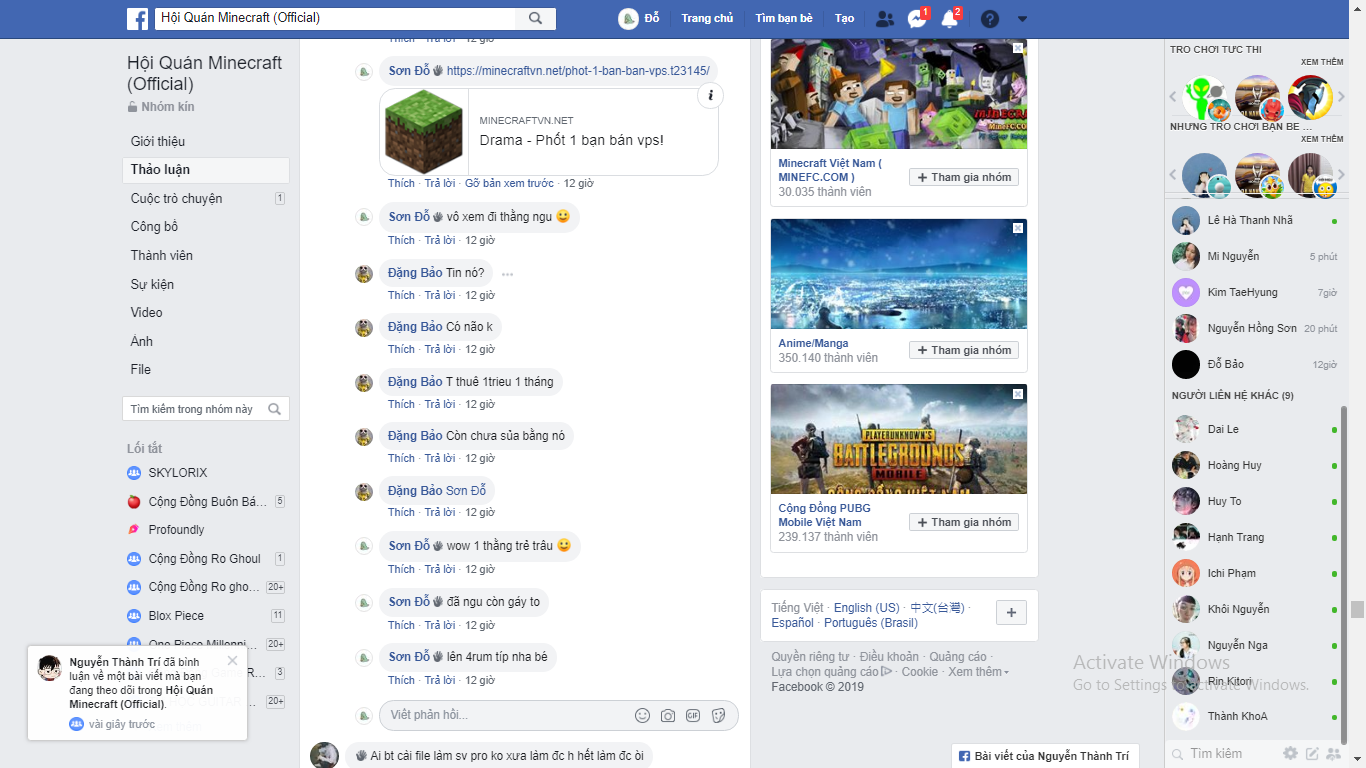Image resolution: width=1366 pixels, height=768 pixels.
Task: Open the account menu dropdown arrow
Action: (x=1022, y=19)
